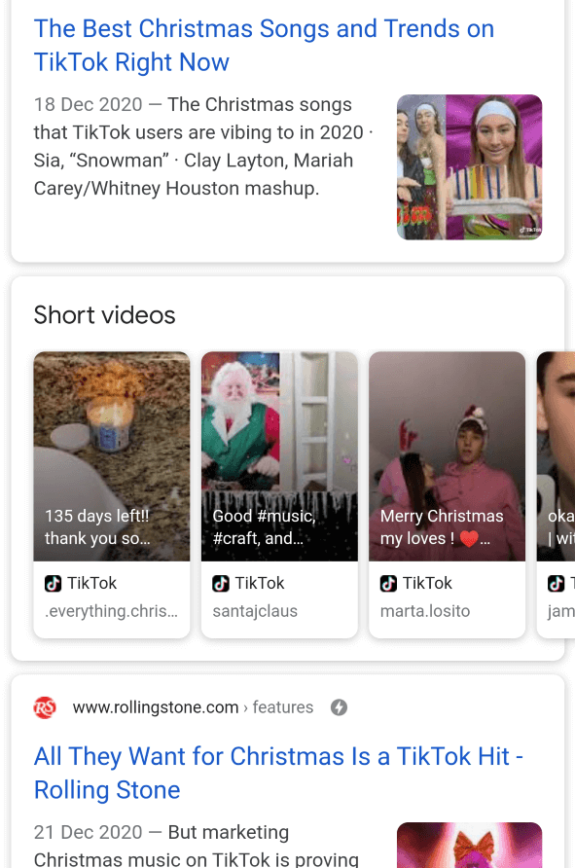
Task: Tap the AMP lightning bolt icon
Action: 339,707
